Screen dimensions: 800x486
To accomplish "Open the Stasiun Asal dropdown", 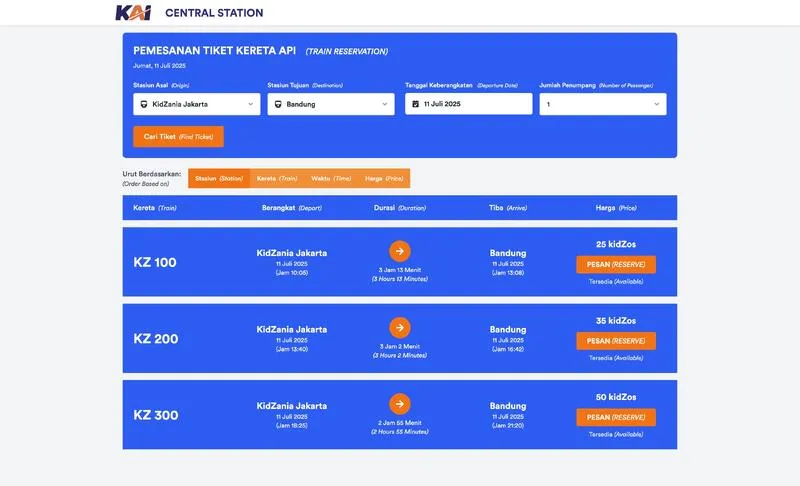I will coord(196,104).
